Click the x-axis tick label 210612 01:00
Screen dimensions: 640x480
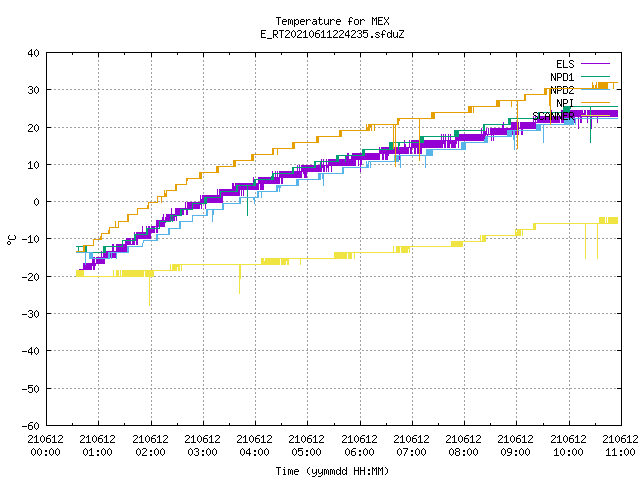tap(98, 446)
